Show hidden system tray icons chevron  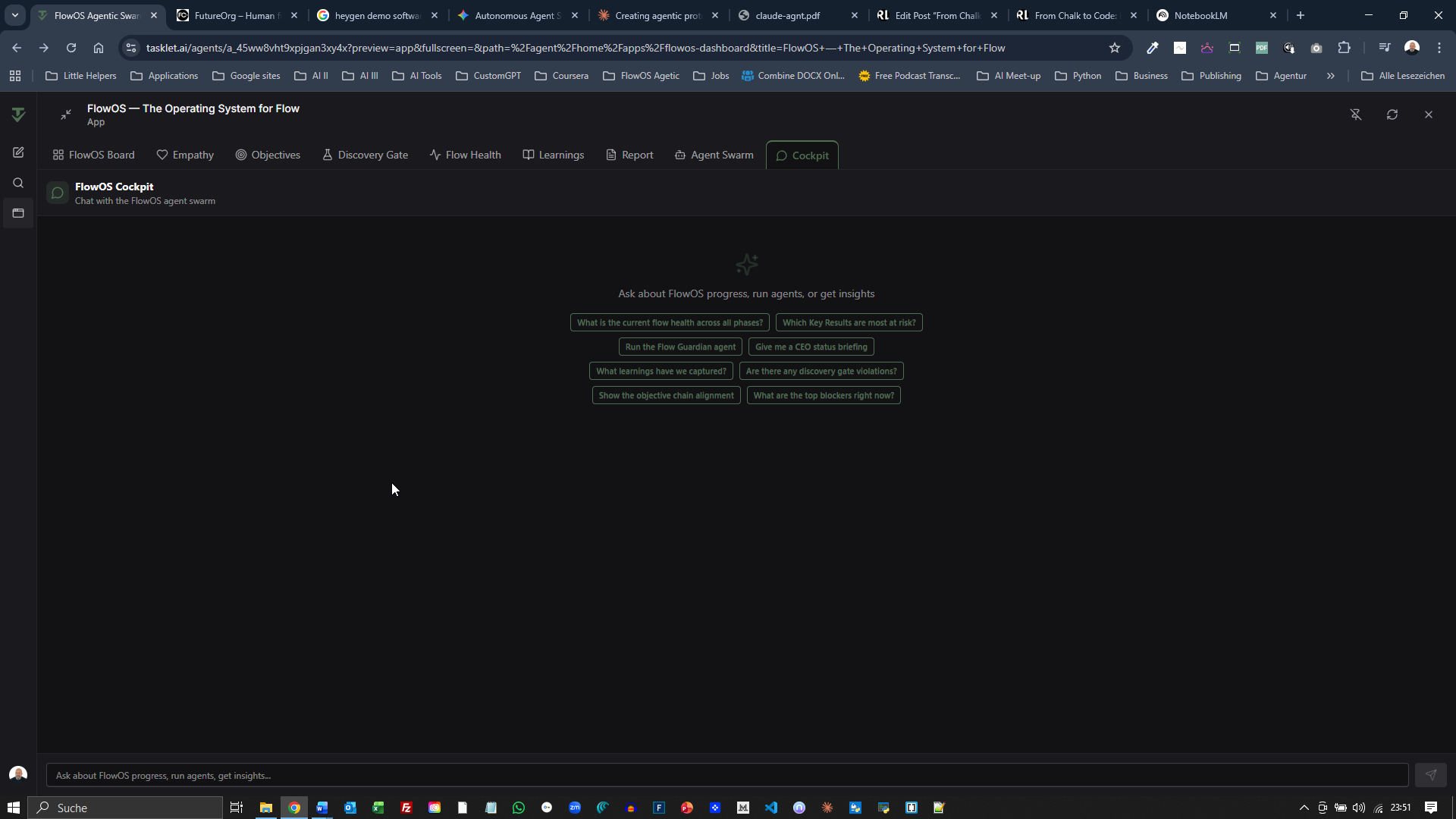coord(1304,808)
